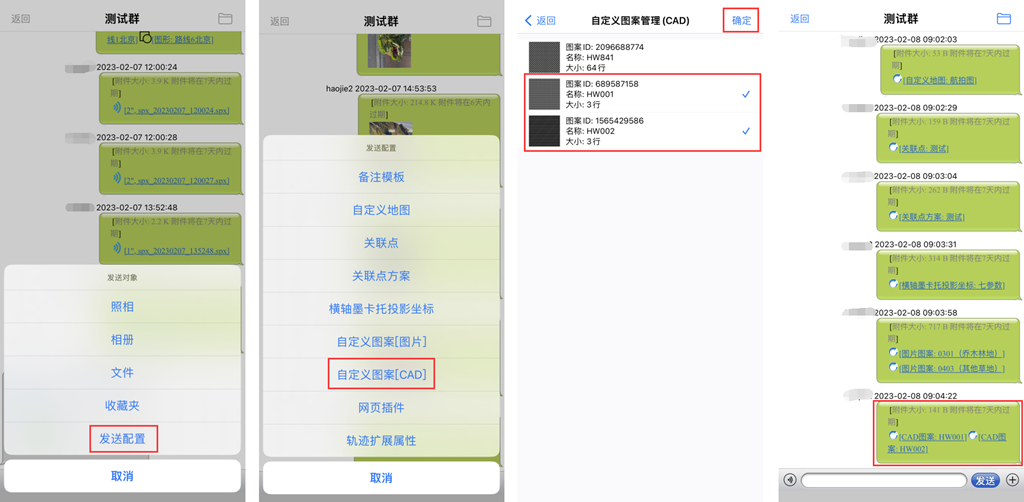Screen dimensions: 1024x502
Task: Toggle the checkmark on pattern HW001
Action: [x=746, y=95]
